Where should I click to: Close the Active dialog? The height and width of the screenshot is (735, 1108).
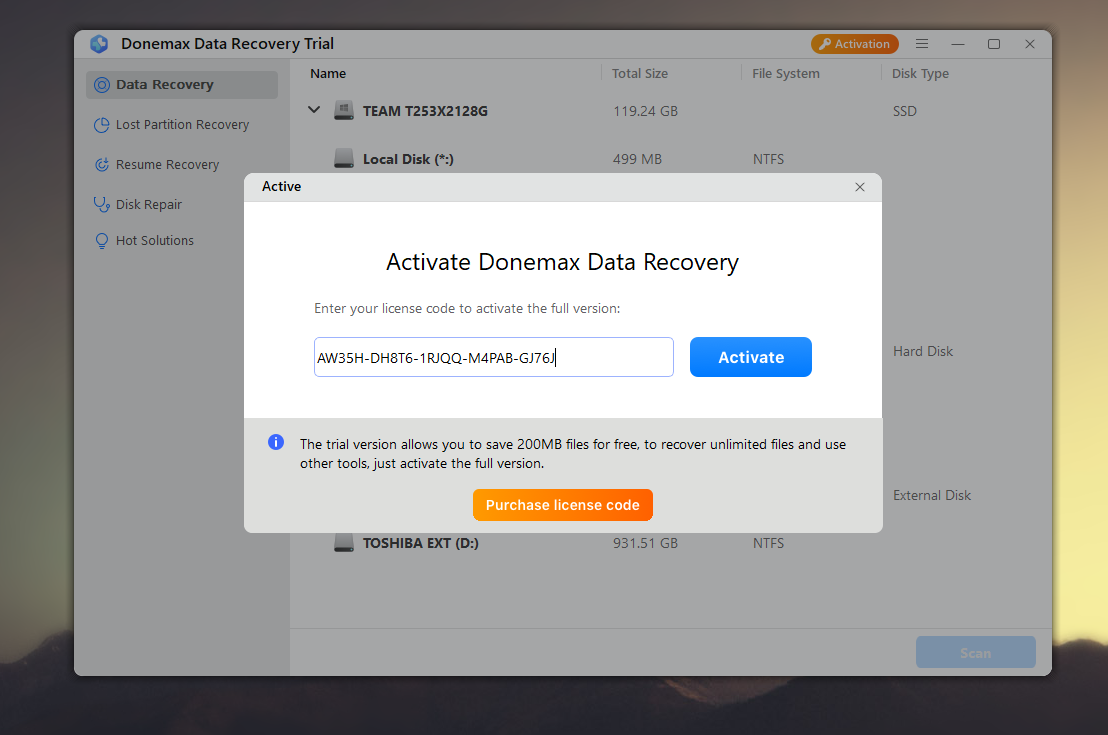coord(859,187)
